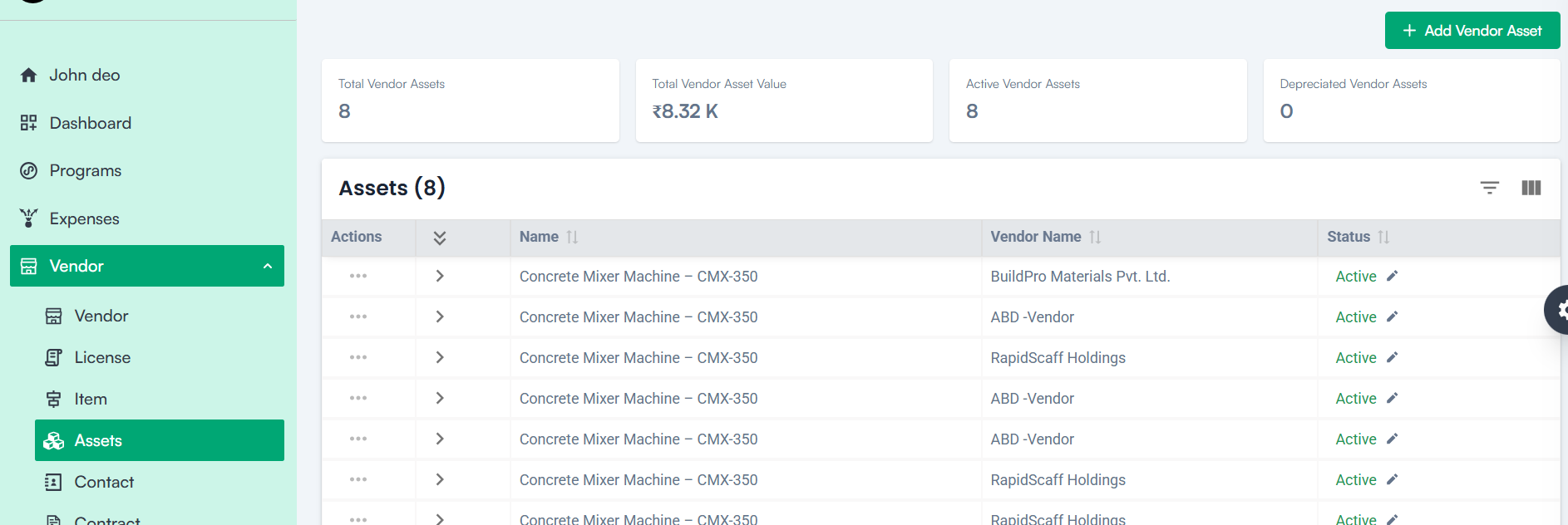1568x525 pixels.
Task: Expand the first ABD -Vendor row
Action: (x=440, y=316)
